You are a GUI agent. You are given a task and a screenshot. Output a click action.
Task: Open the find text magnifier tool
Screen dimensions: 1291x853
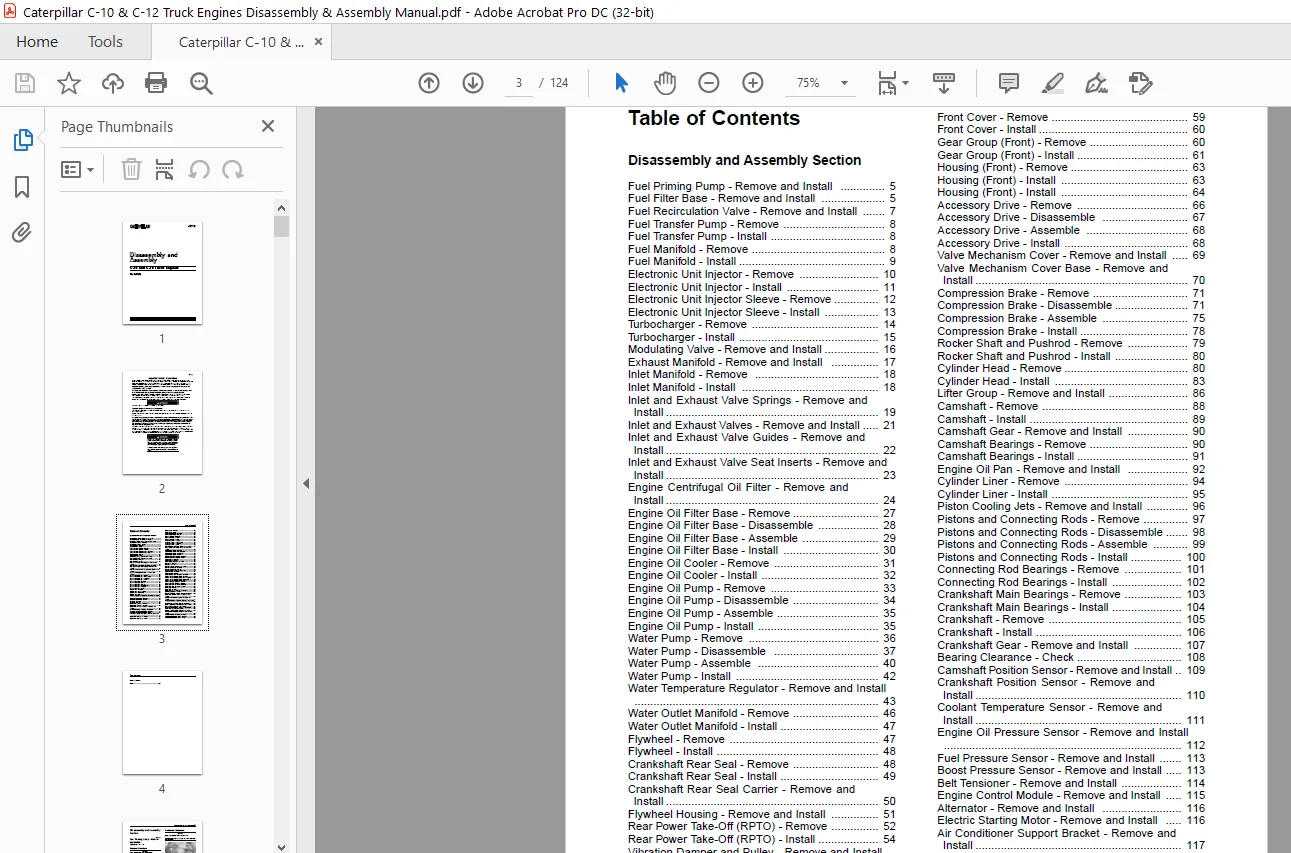tap(201, 83)
